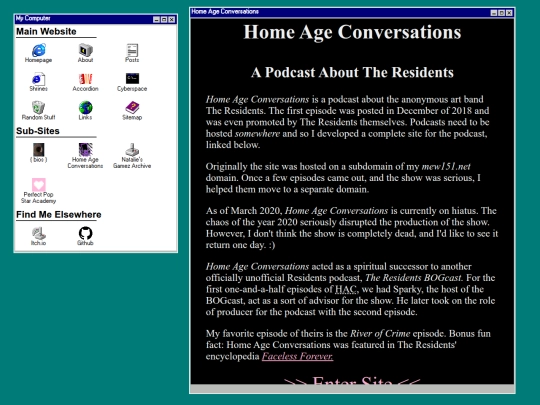
Task: Click the 'Find Me Elsewhere' heading
Action: coord(59,215)
